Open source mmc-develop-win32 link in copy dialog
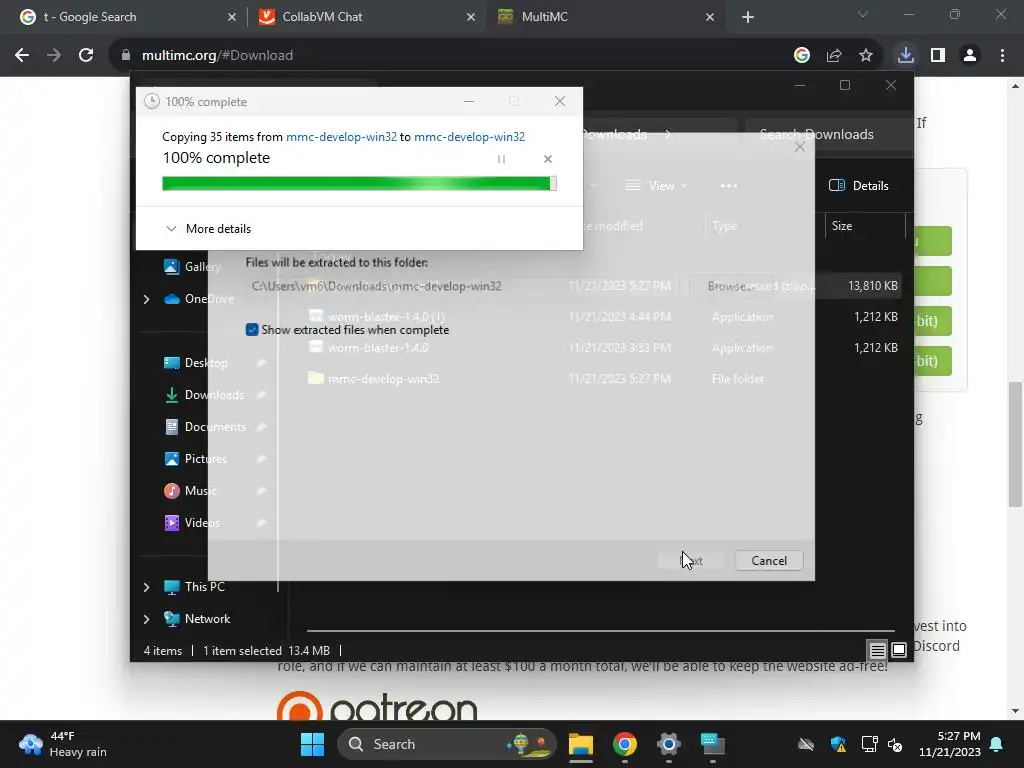 coord(341,136)
